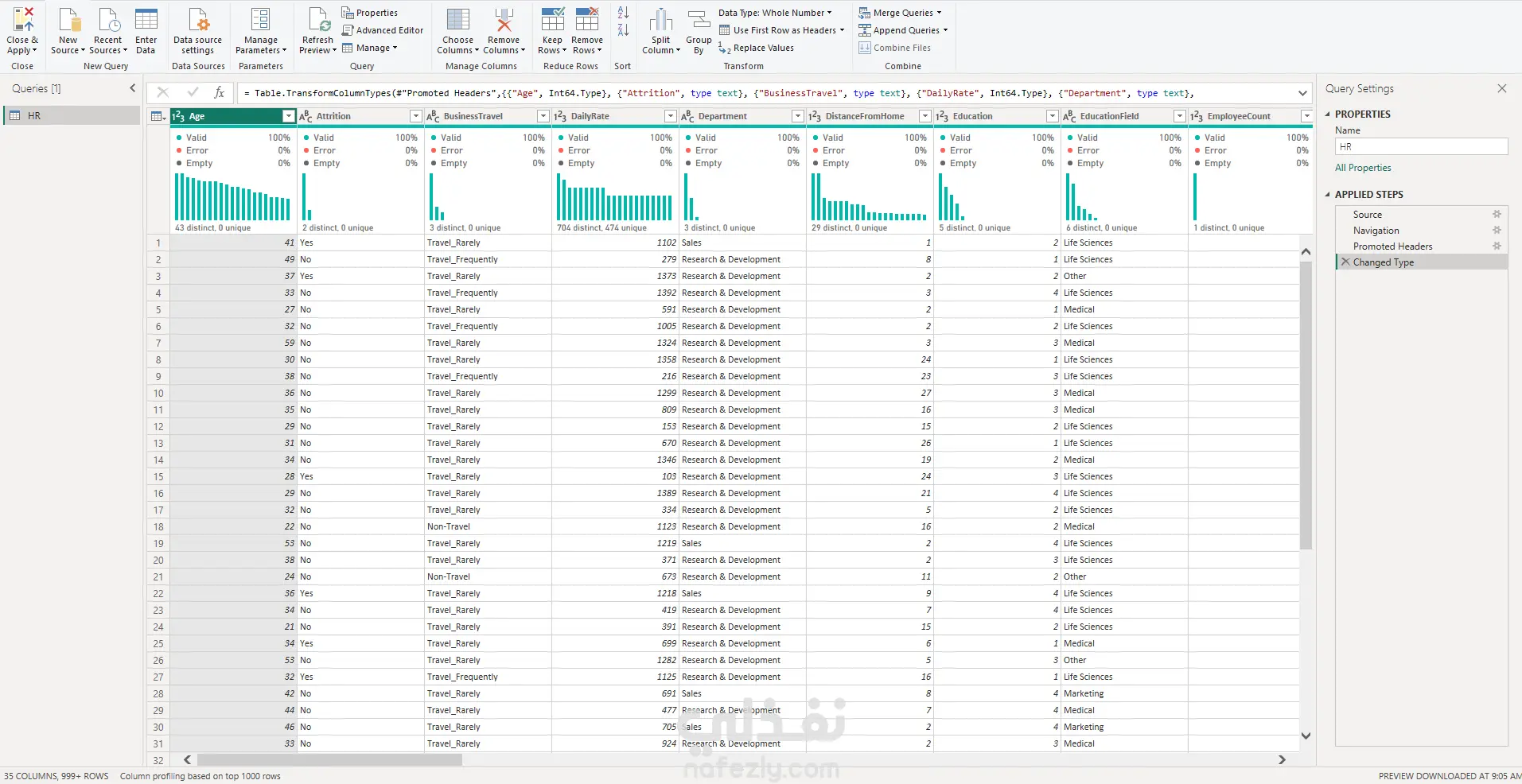Open the EducationField column filter dropdown
Screen dimensions: 1522x784
(1179, 116)
